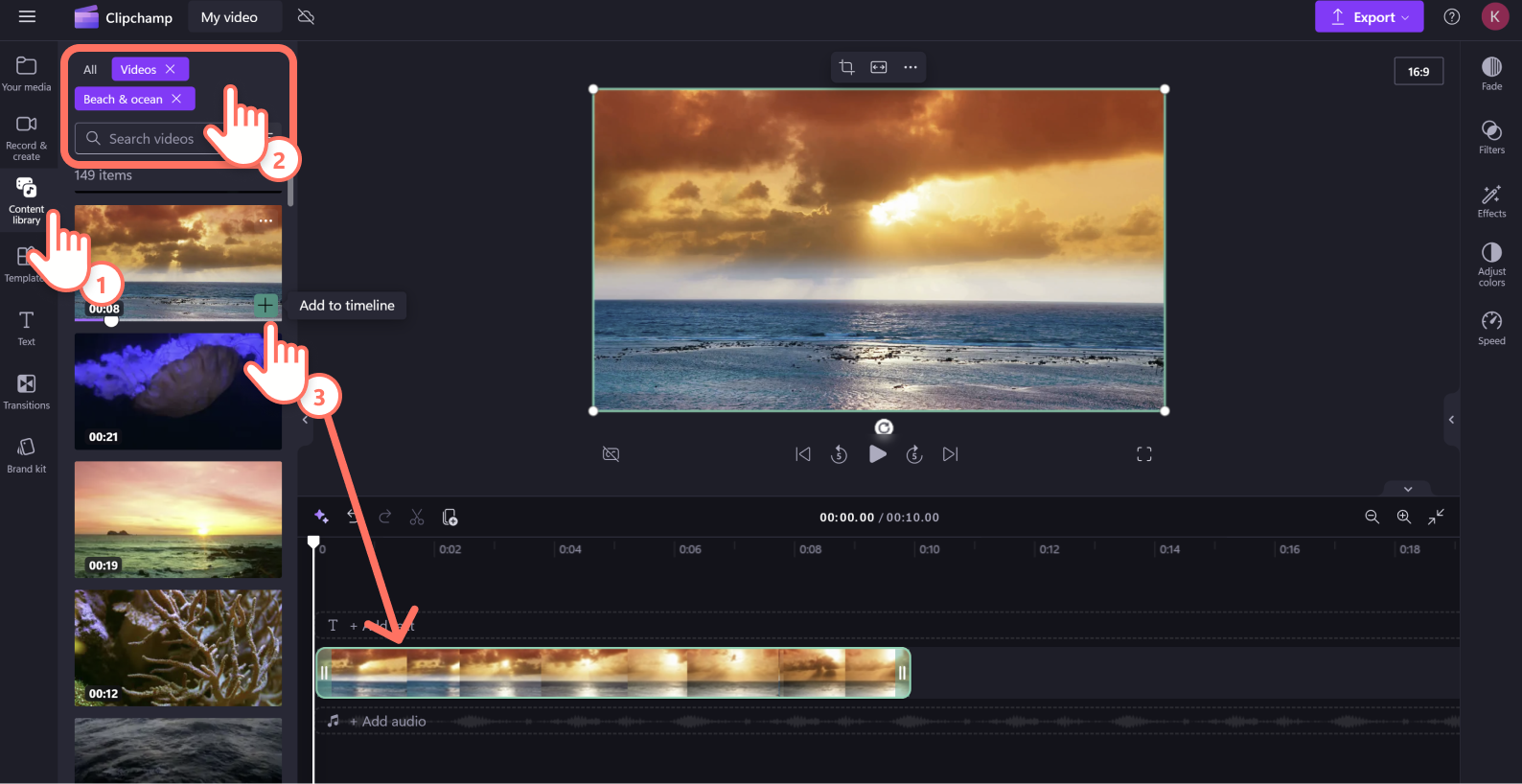Open the Effects panel

point(1491,201)
